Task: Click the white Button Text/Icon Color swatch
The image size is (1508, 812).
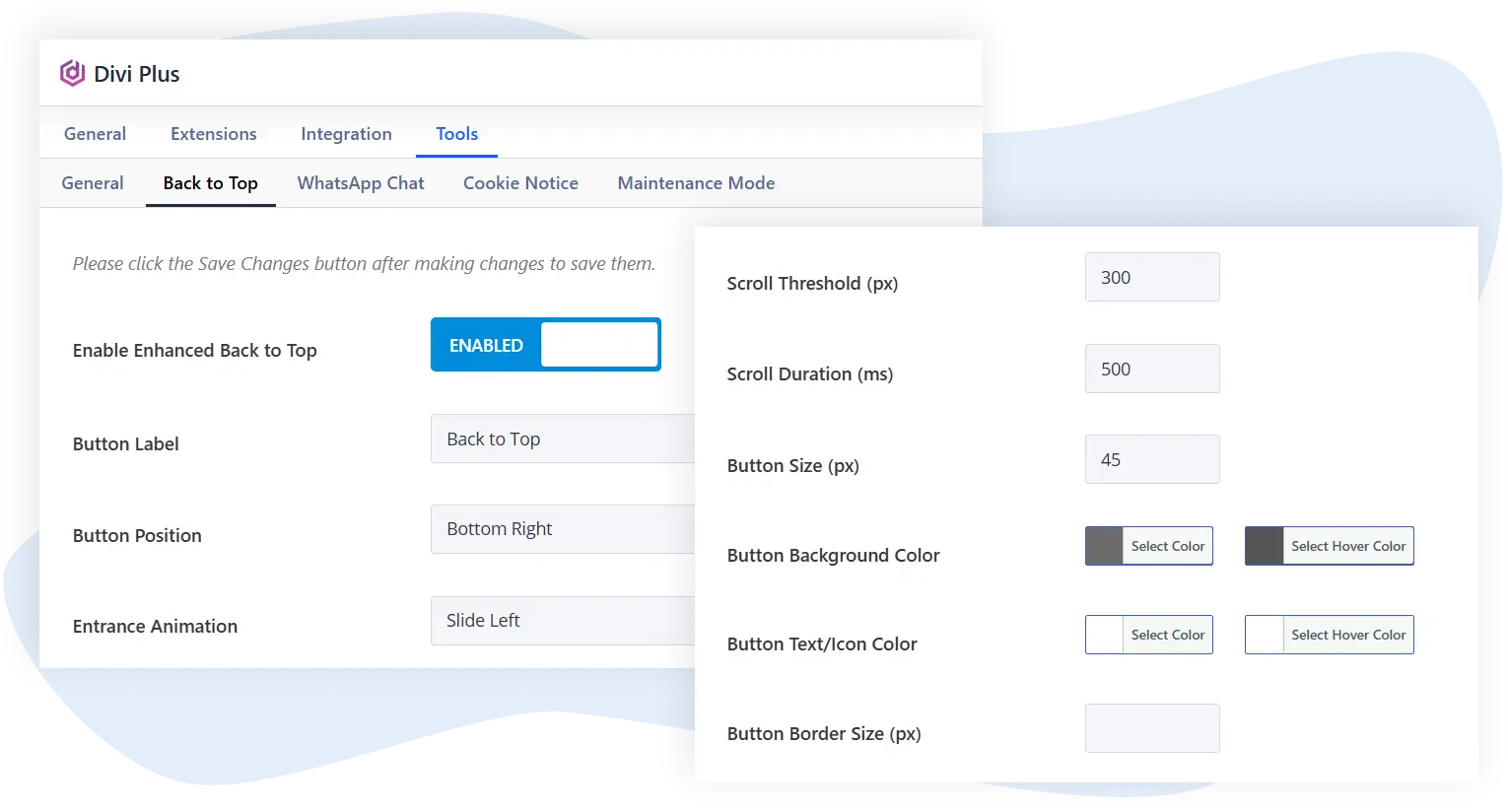Action: 1104,635
